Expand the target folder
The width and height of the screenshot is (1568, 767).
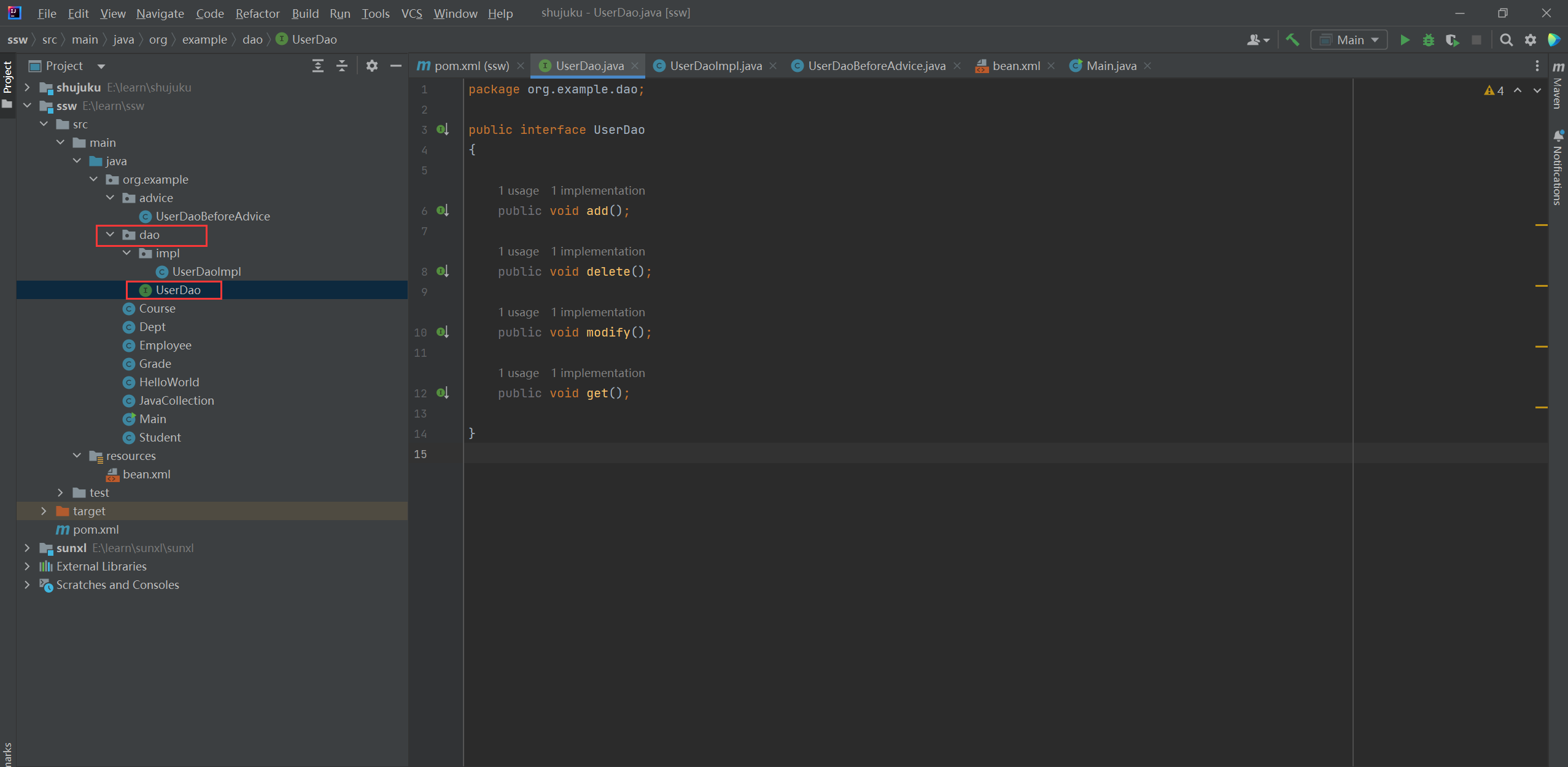pyautogui.click(x=44, y=511)
